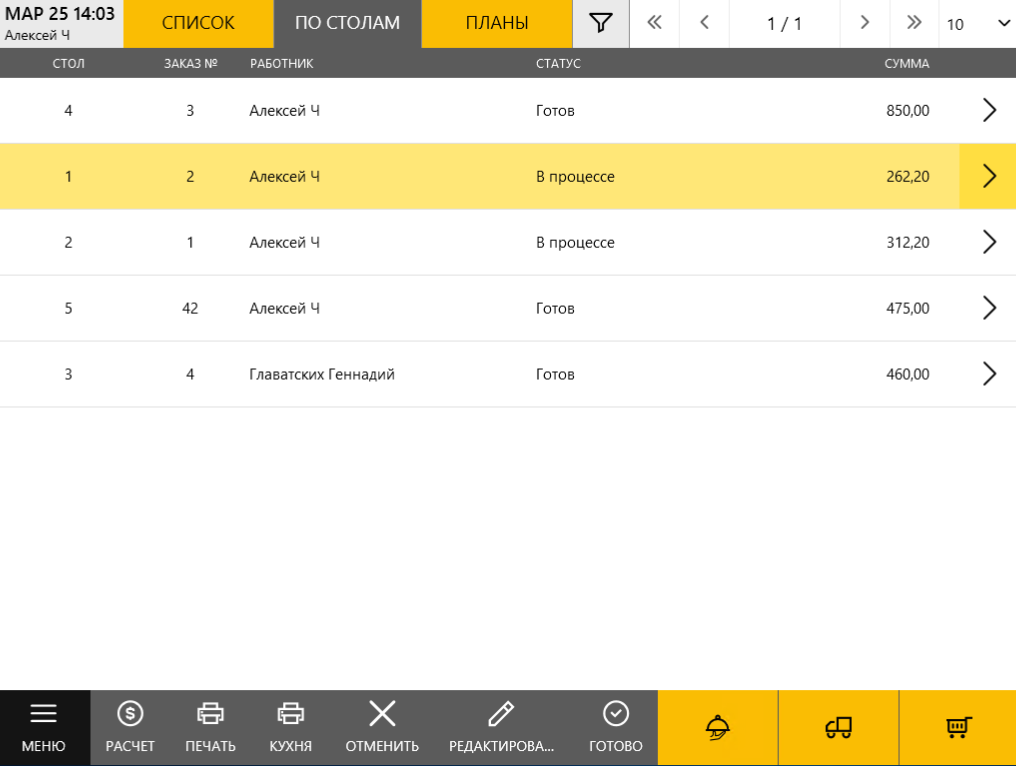
Task: Click the dine-in serving cloche icon
Action: (x=717, y=727)
